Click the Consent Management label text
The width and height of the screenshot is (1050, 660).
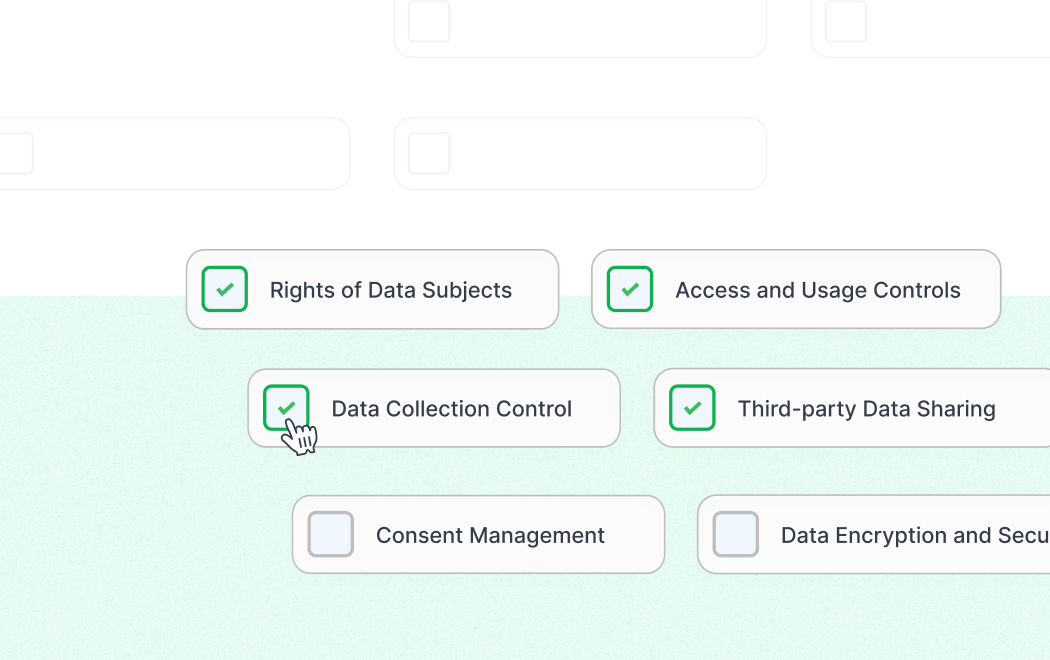tap(490, 534)
